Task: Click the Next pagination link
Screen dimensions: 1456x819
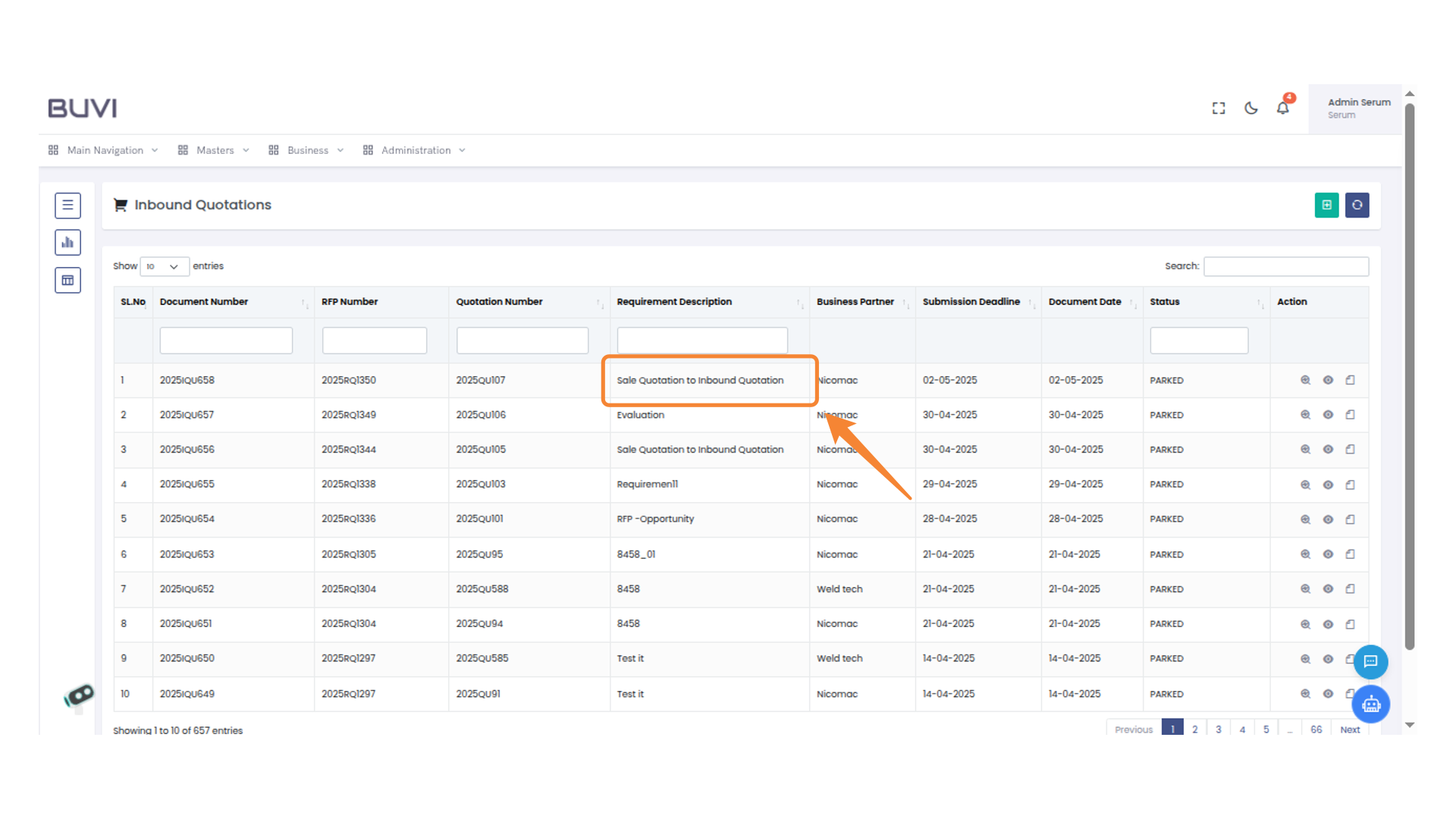Action: pyautogui.click(x=1349, y=729)
